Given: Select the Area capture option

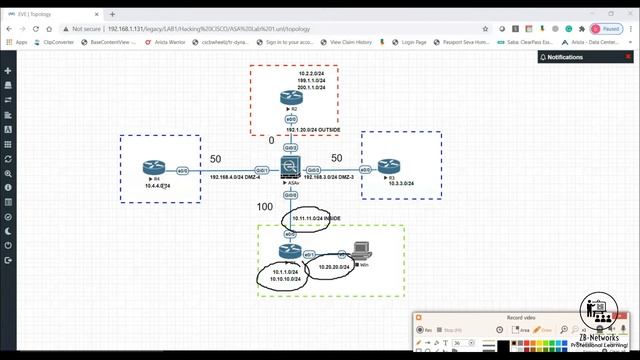Looking at the screenshot, I should pos(520,330).
